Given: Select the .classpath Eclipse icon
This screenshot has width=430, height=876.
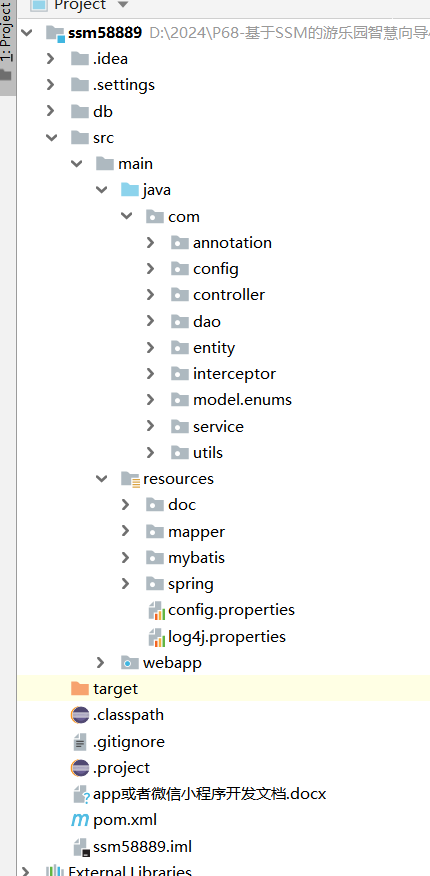Looking at the screenshot, I should [80, 715].
